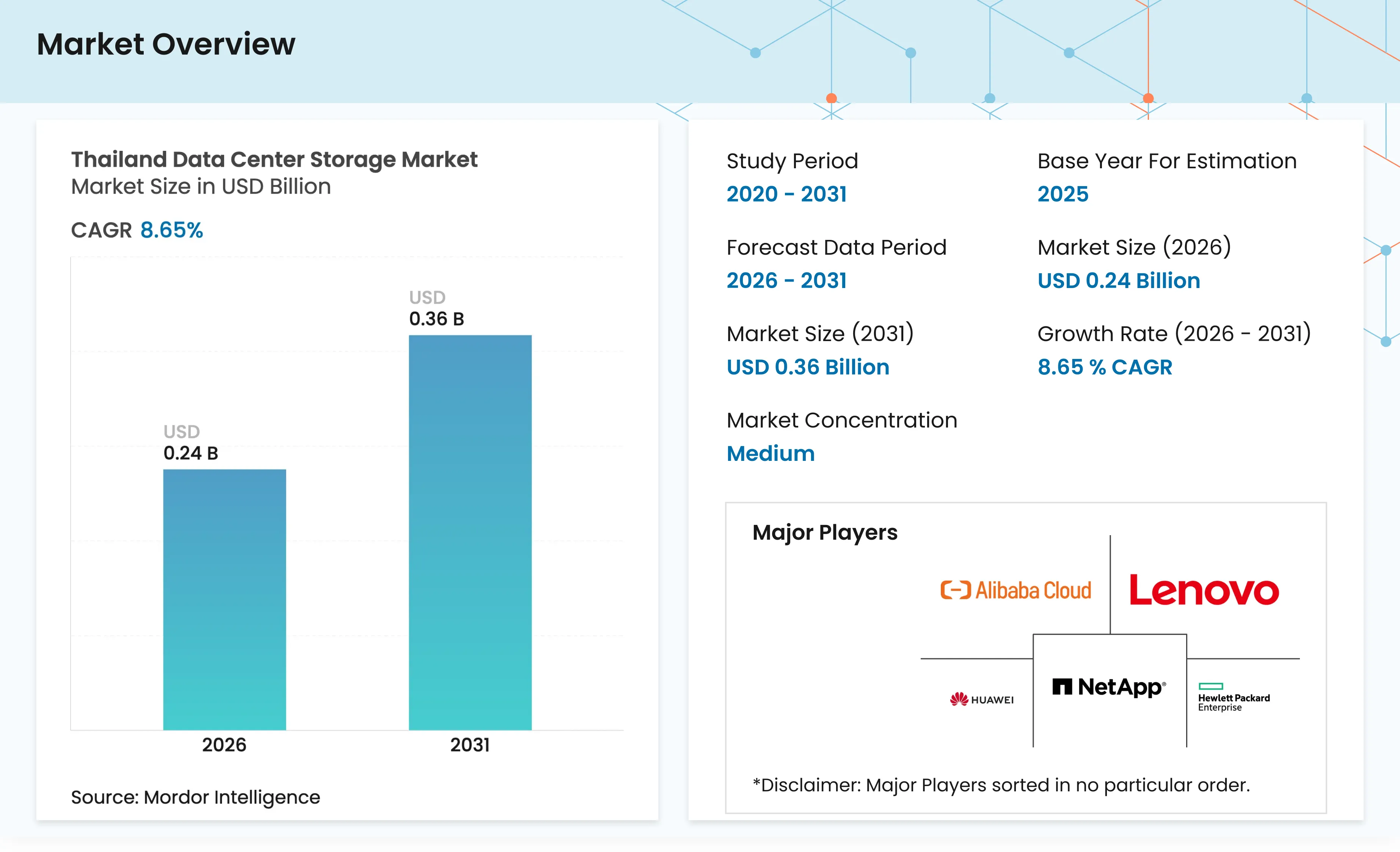Click the Market Size (2031) label
The width and height of the screenshot is (1400, 852).
point(820,334)
